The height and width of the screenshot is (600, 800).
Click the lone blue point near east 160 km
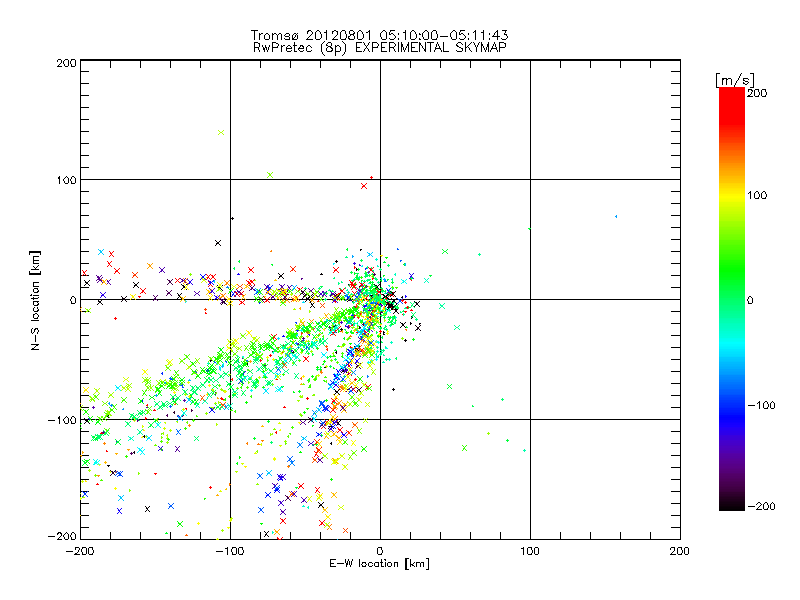click(x=616, y=216)
